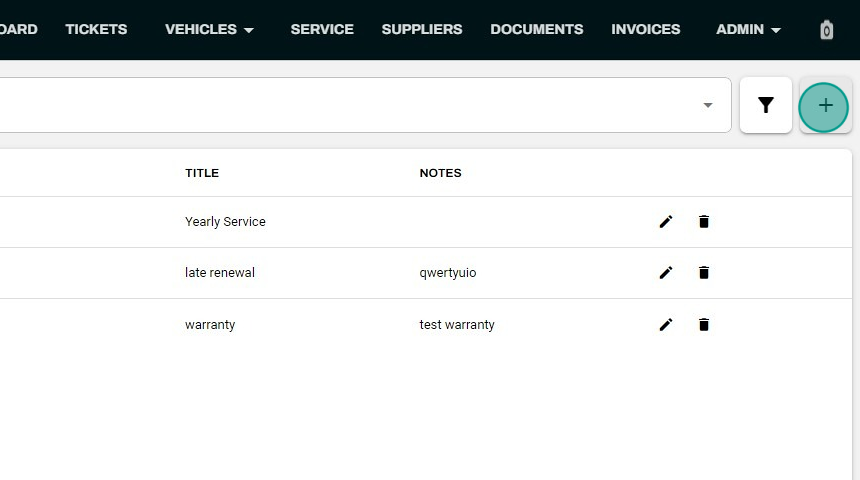Sort by the Notes column header

440,173
